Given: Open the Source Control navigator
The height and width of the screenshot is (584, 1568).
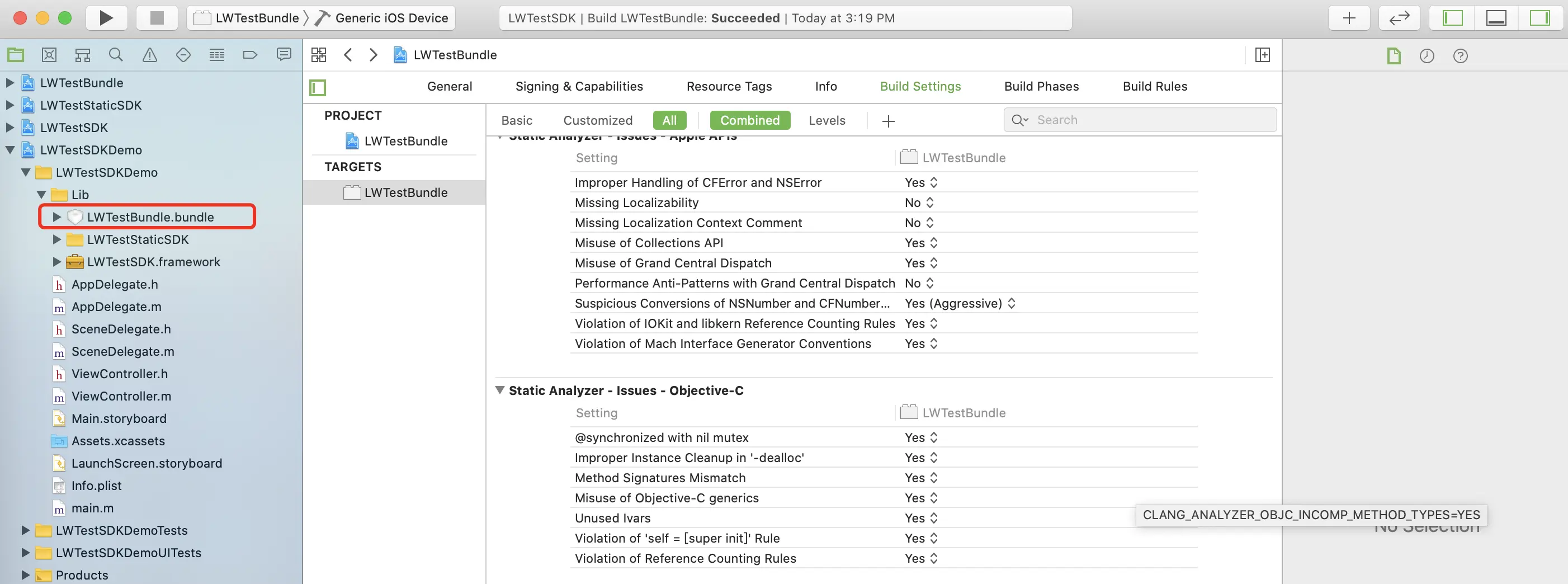Looking at the screenshot, I should click(x=49, y=55).
